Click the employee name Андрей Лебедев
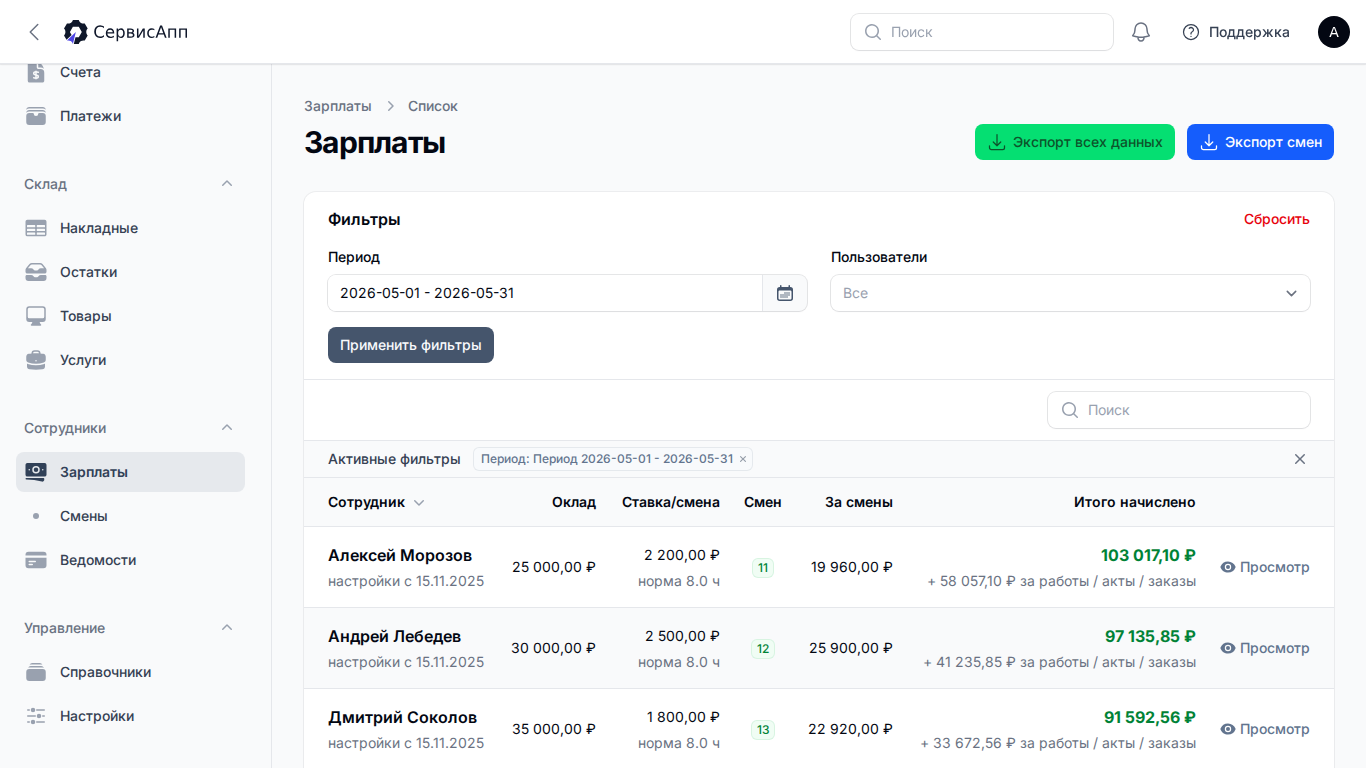Image resolution: width=1366 pixels, height=768 pixels. click(395, 637)
